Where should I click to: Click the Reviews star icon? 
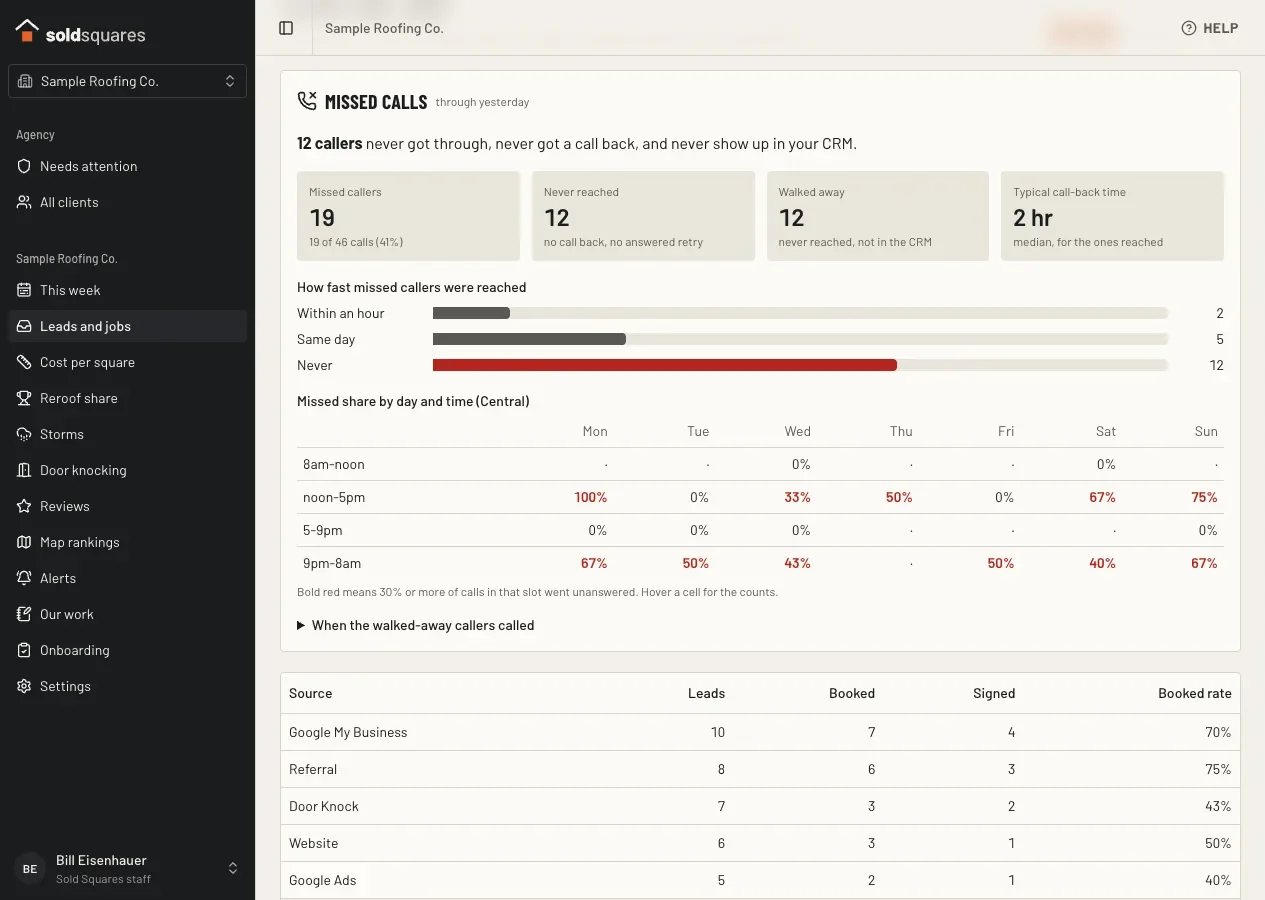[x=24, y=506]
